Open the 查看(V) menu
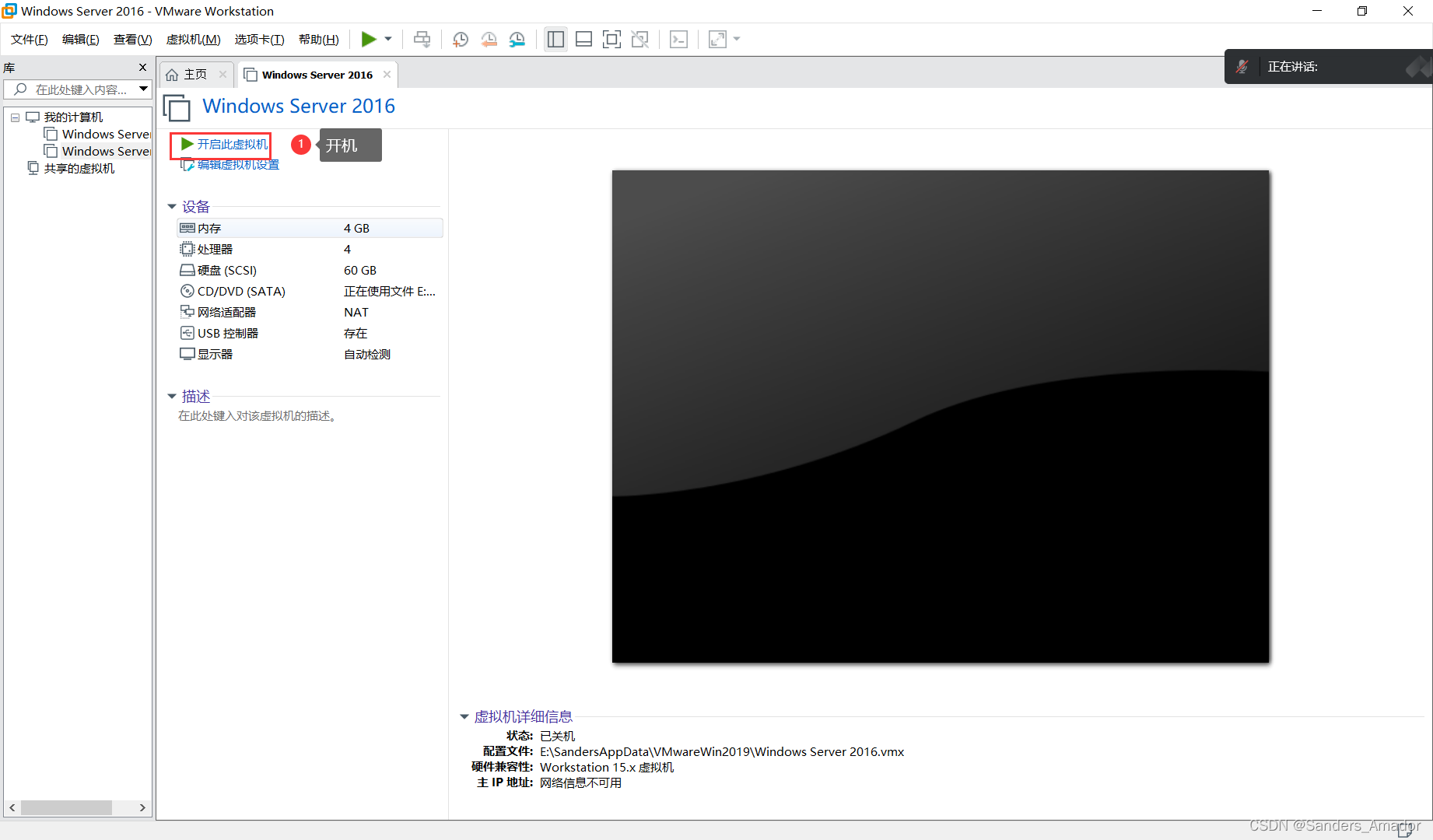Screen dimensions: 1433x840 pyautogui.click(x=133, y=39)
